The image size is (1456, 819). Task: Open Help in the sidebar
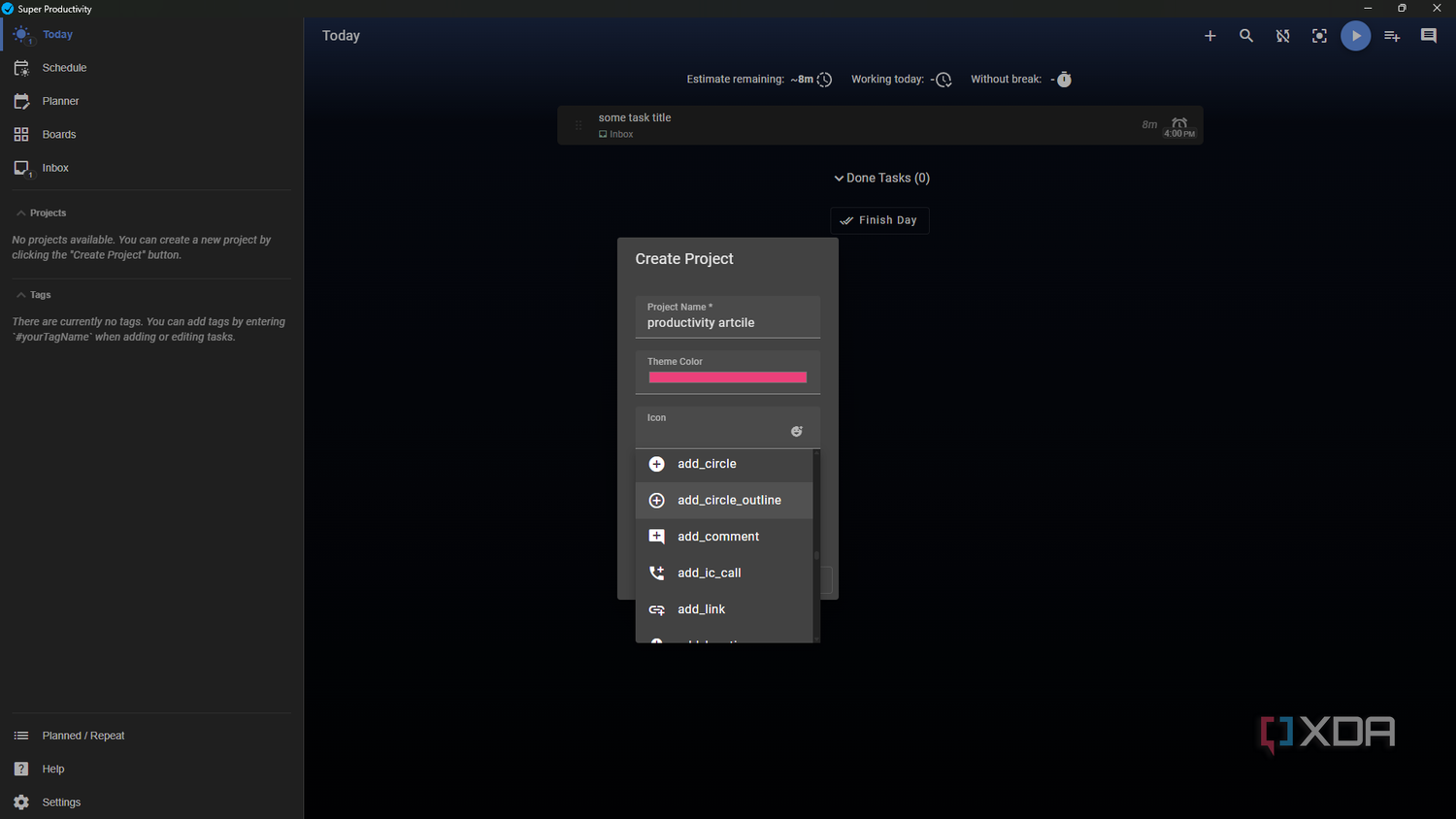(x=151, y=770)
